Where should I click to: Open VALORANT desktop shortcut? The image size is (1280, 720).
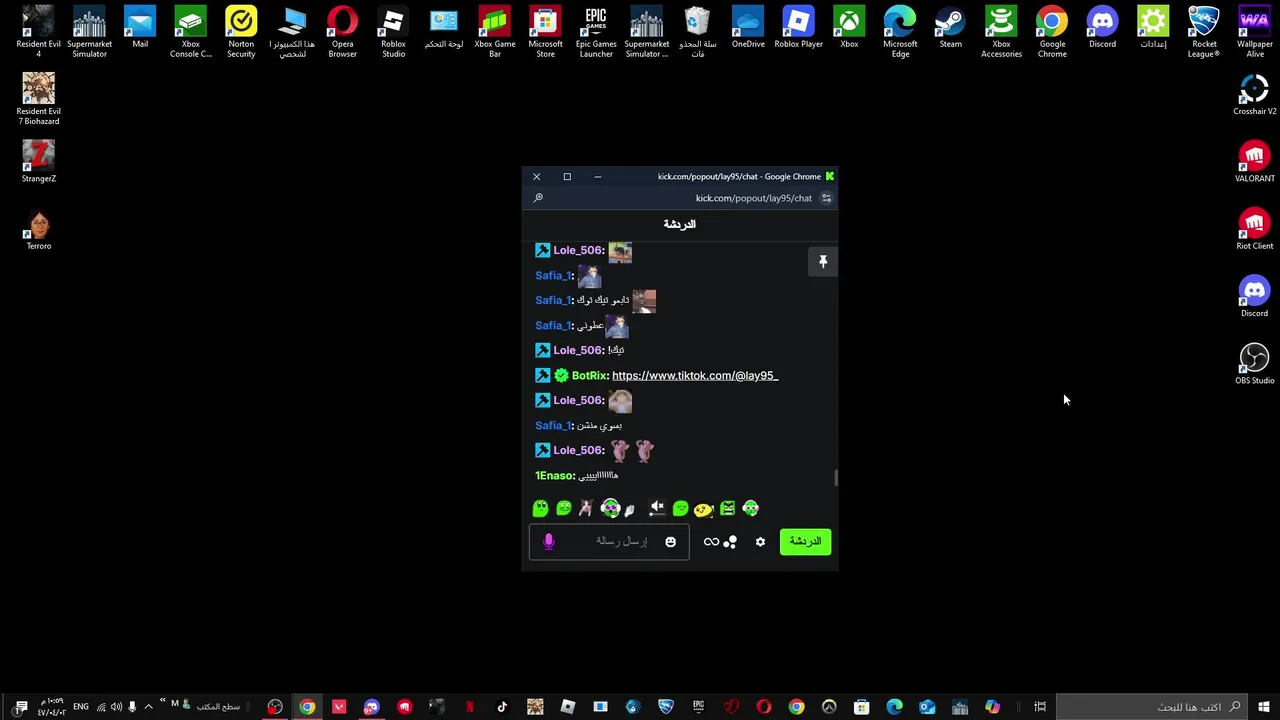click(x=1254, y=162)
